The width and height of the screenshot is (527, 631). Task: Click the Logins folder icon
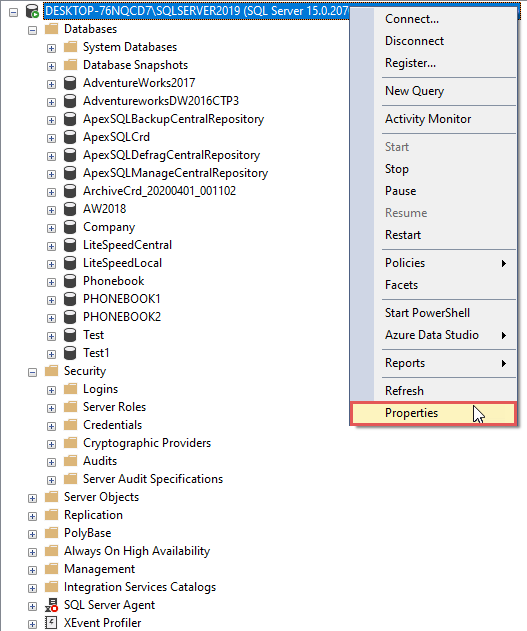click(70, 389)
